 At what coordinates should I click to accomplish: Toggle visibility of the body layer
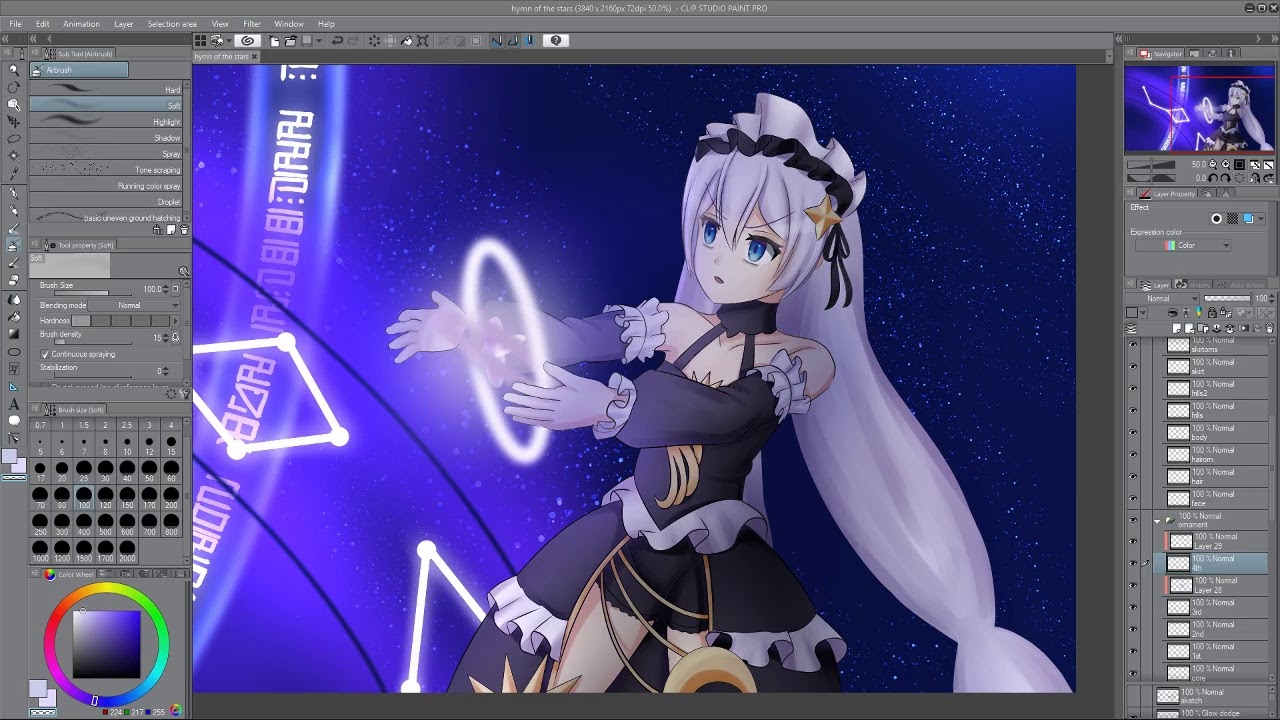click(x=1133, y=432)
